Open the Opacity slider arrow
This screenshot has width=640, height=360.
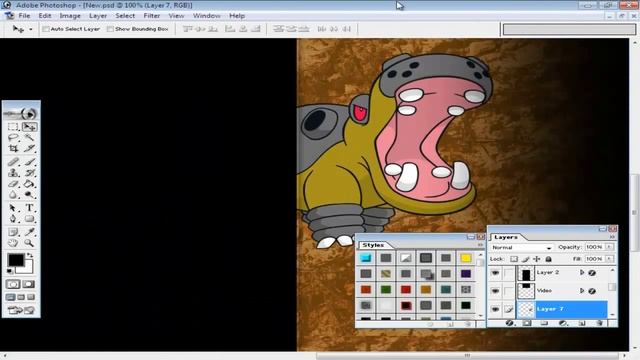pos(609,247)
